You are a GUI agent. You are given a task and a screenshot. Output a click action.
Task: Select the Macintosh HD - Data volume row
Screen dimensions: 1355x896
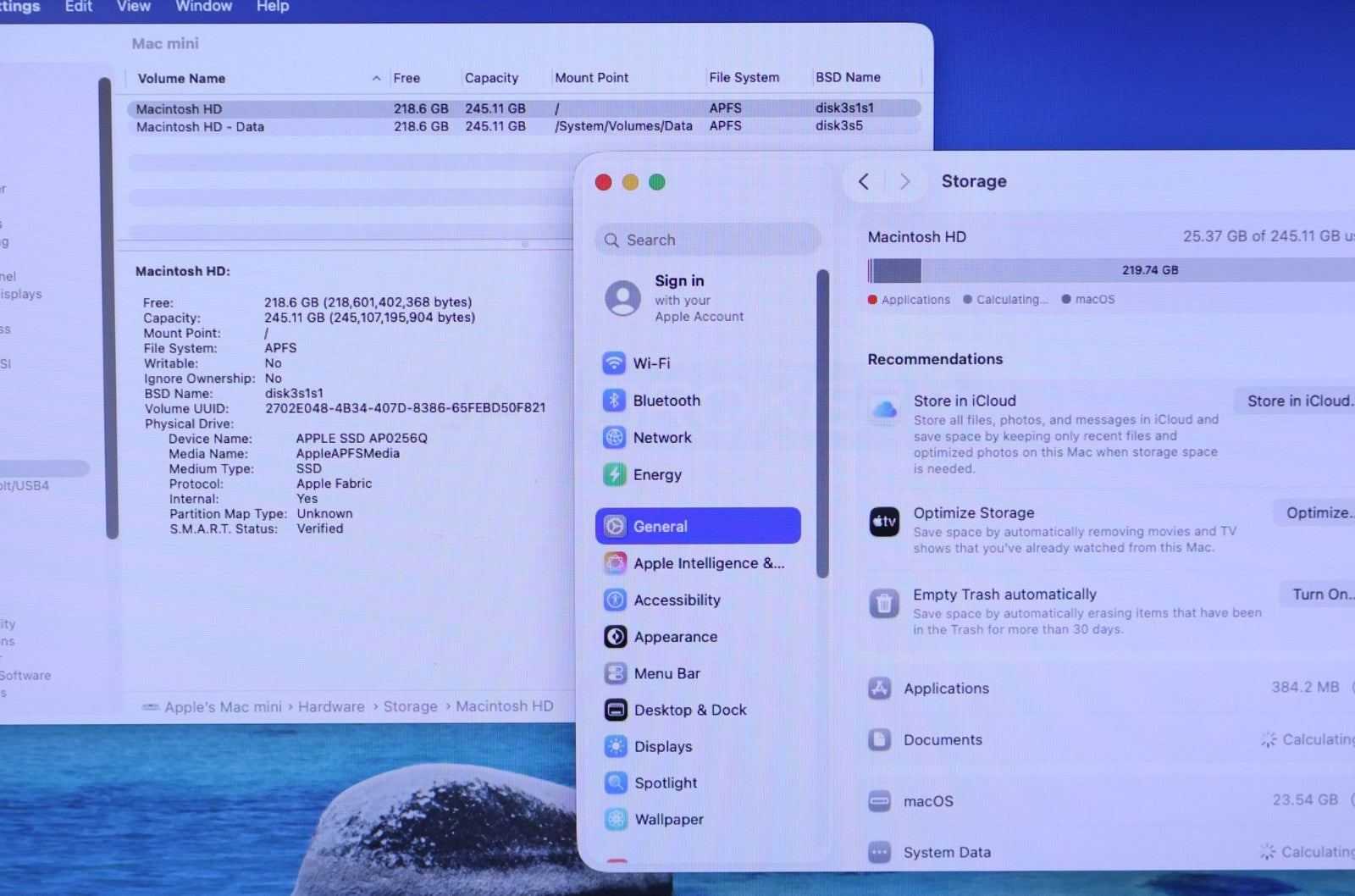coord(200,127)
